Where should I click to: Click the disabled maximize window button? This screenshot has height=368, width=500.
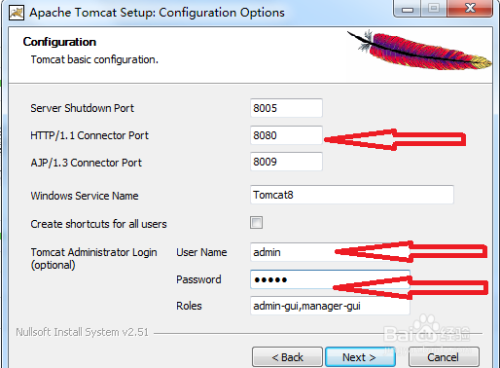(x=434, y=9)
